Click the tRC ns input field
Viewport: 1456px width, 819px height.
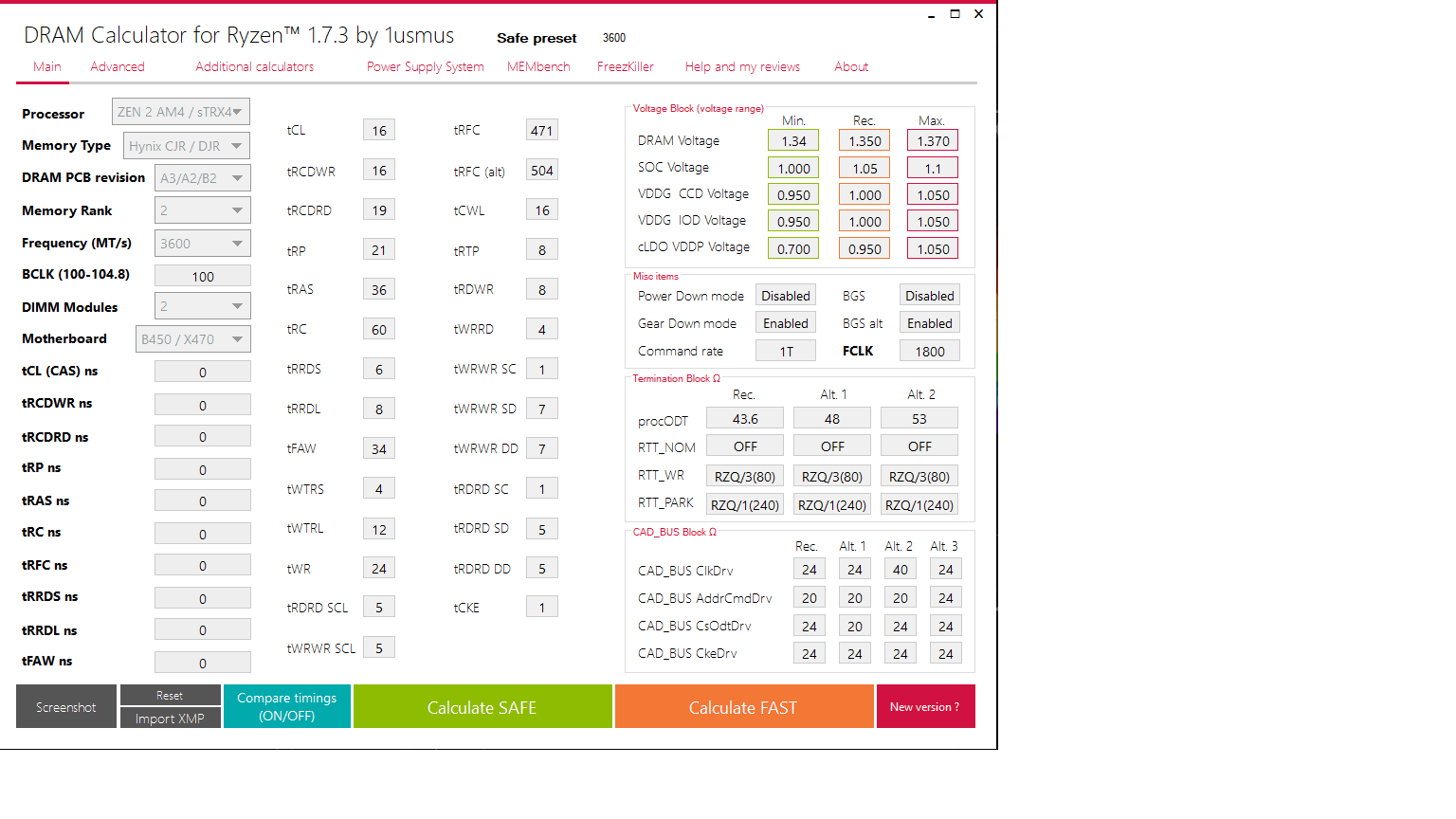[x=203, y=534]
